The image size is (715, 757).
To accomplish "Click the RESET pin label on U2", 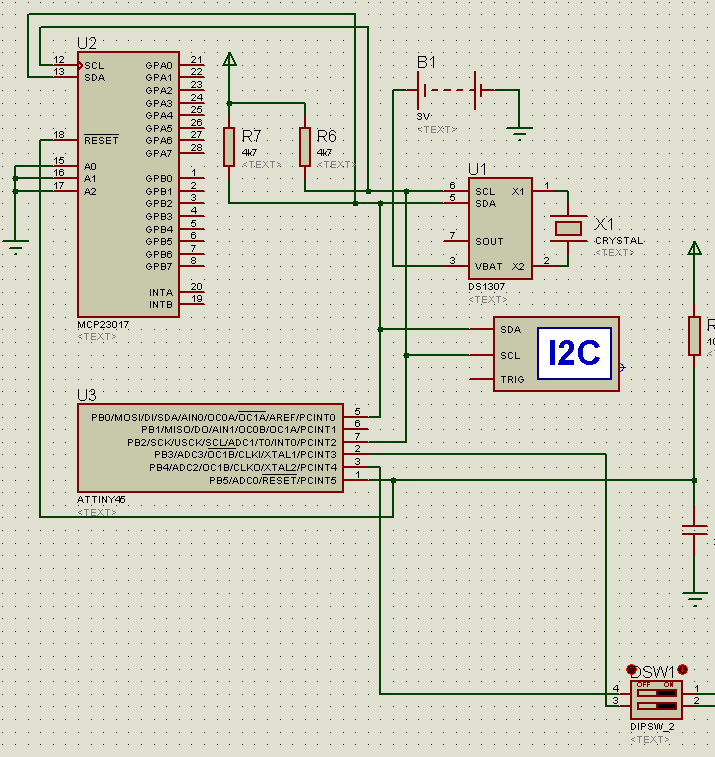I will coord(101,140).
